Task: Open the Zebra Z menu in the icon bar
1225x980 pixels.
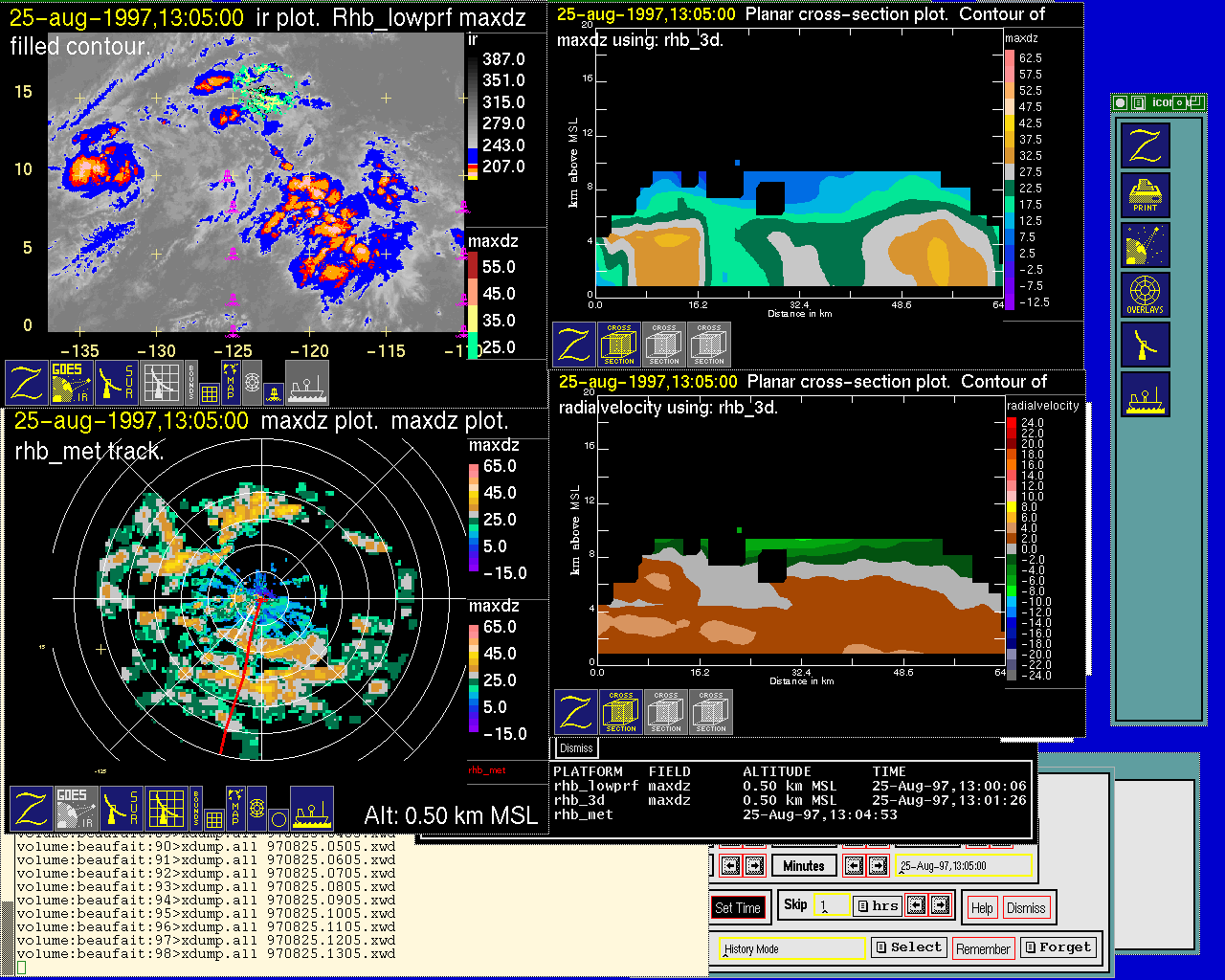Action: click(1145, 145)
